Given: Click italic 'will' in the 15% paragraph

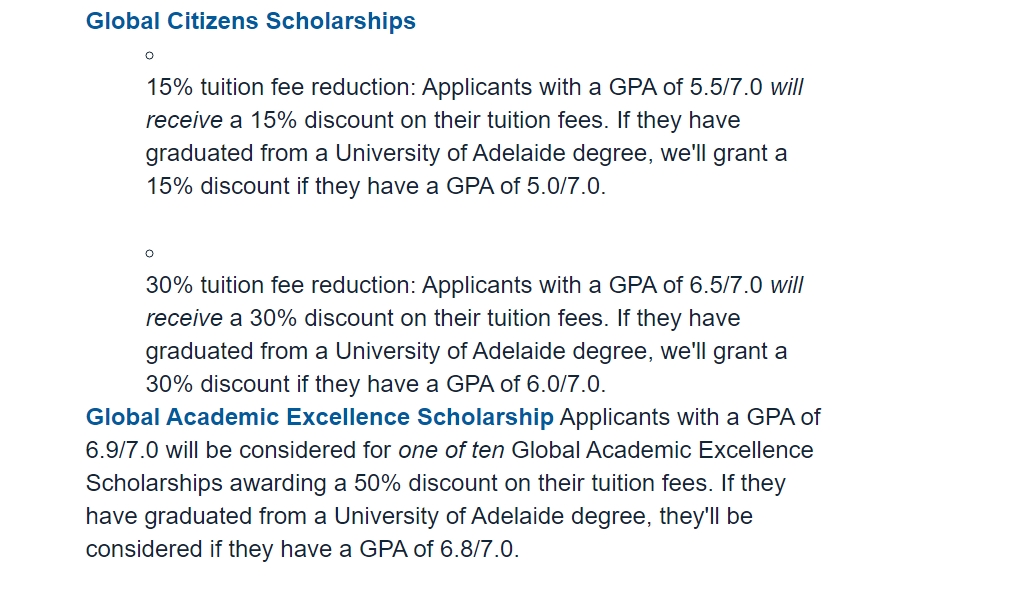Looking at the screenshot, I should [786, 87].
